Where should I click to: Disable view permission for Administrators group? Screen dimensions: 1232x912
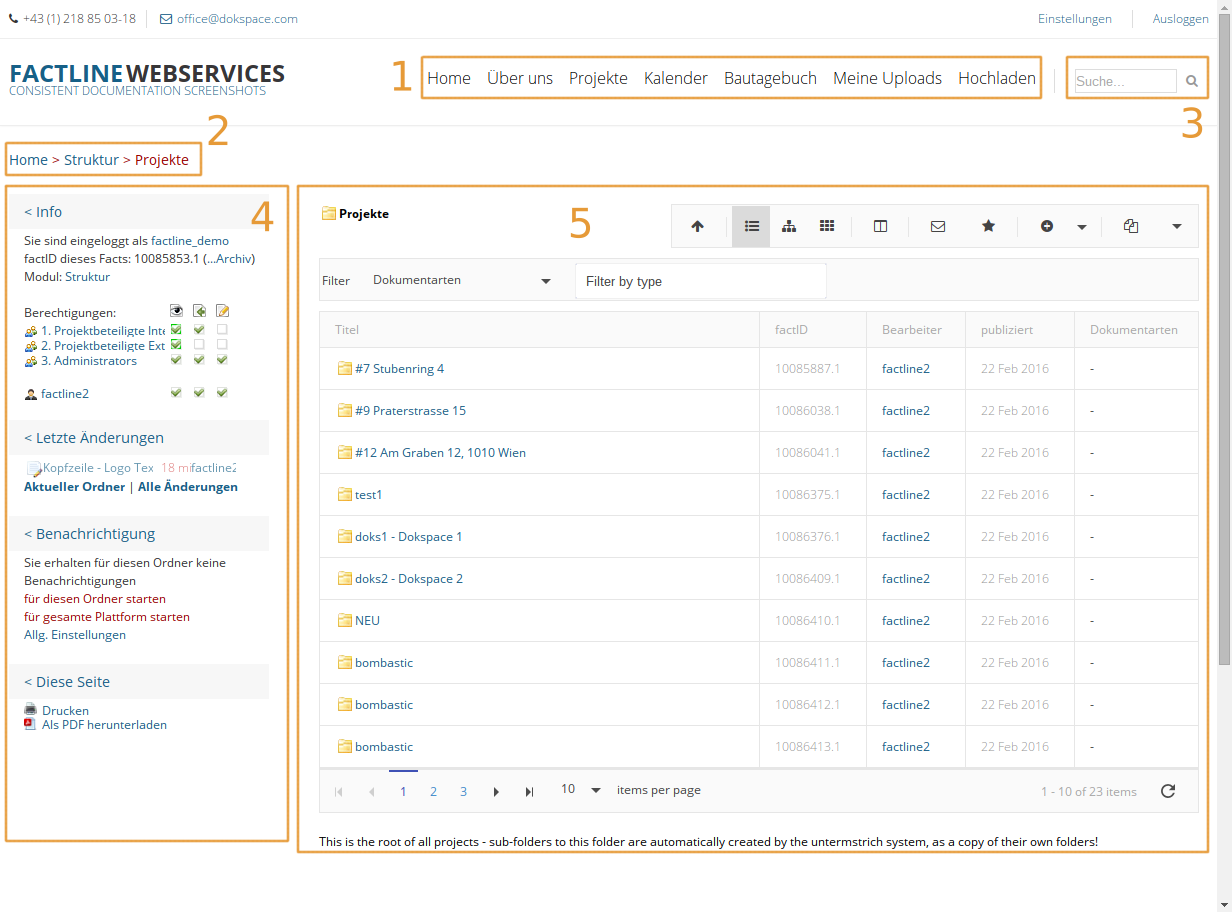point(176,359)
